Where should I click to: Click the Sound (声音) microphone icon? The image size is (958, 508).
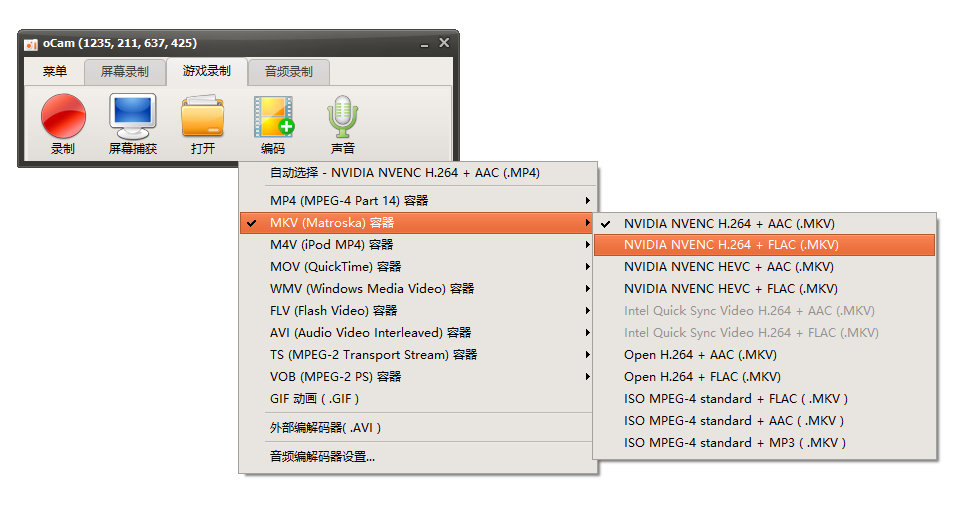pyautogui.click(x=342, y=116)
